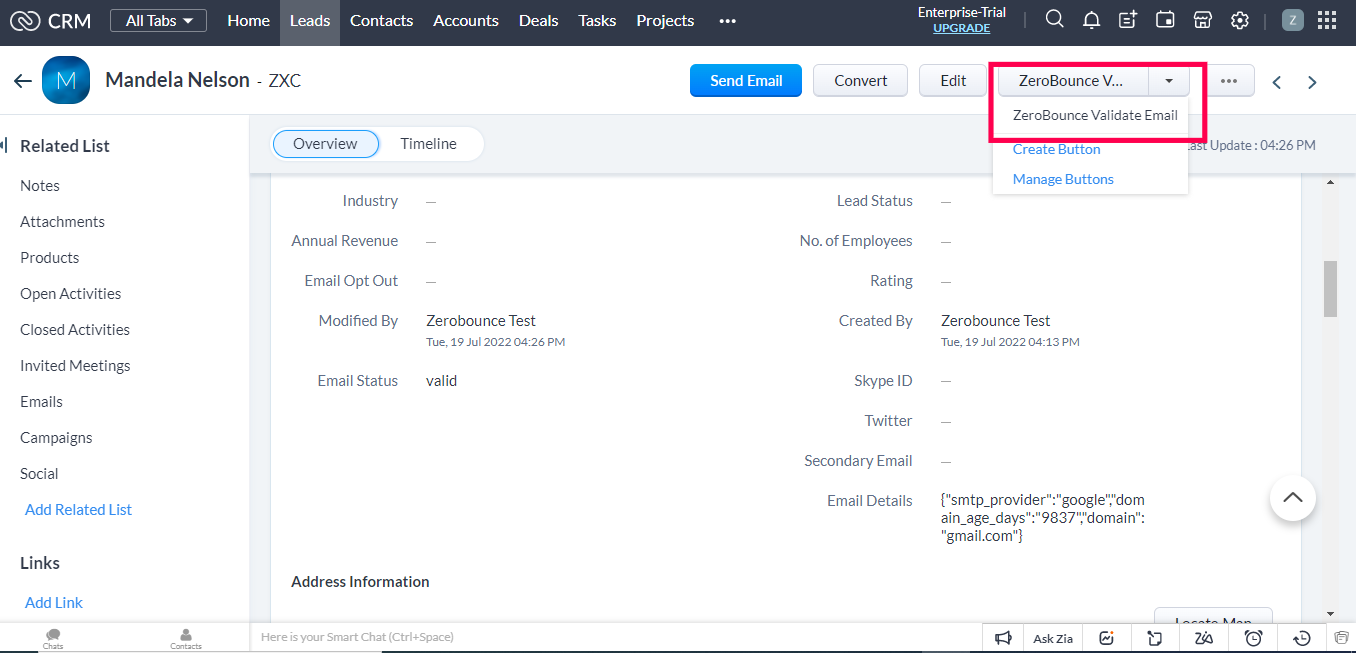The width and height of the screenshot is (1356, 653).
Task: Open Closed Activities in Related List
Action: click(x=75, y=330)
